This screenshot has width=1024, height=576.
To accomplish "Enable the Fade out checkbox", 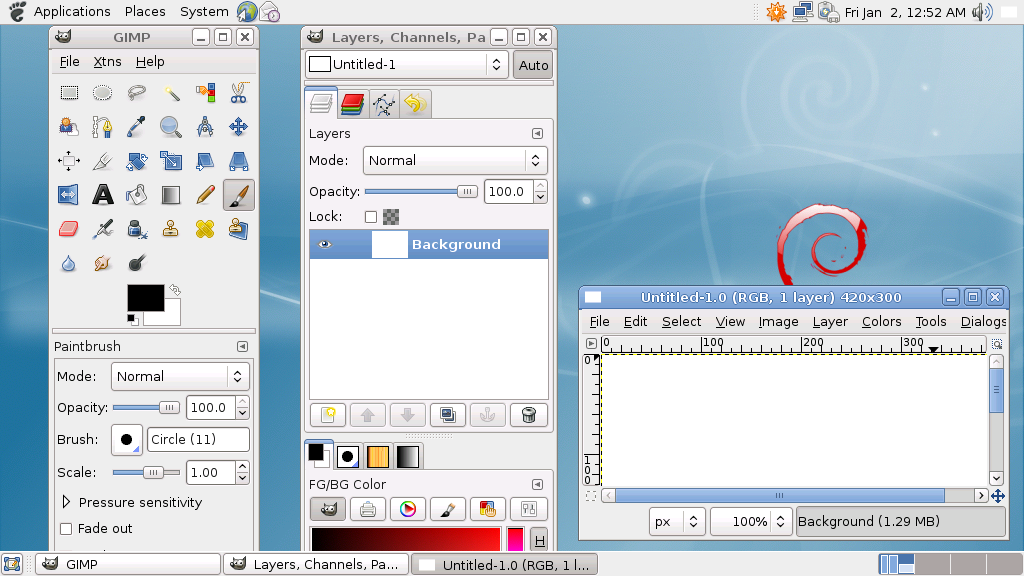I will pos(66,529).
